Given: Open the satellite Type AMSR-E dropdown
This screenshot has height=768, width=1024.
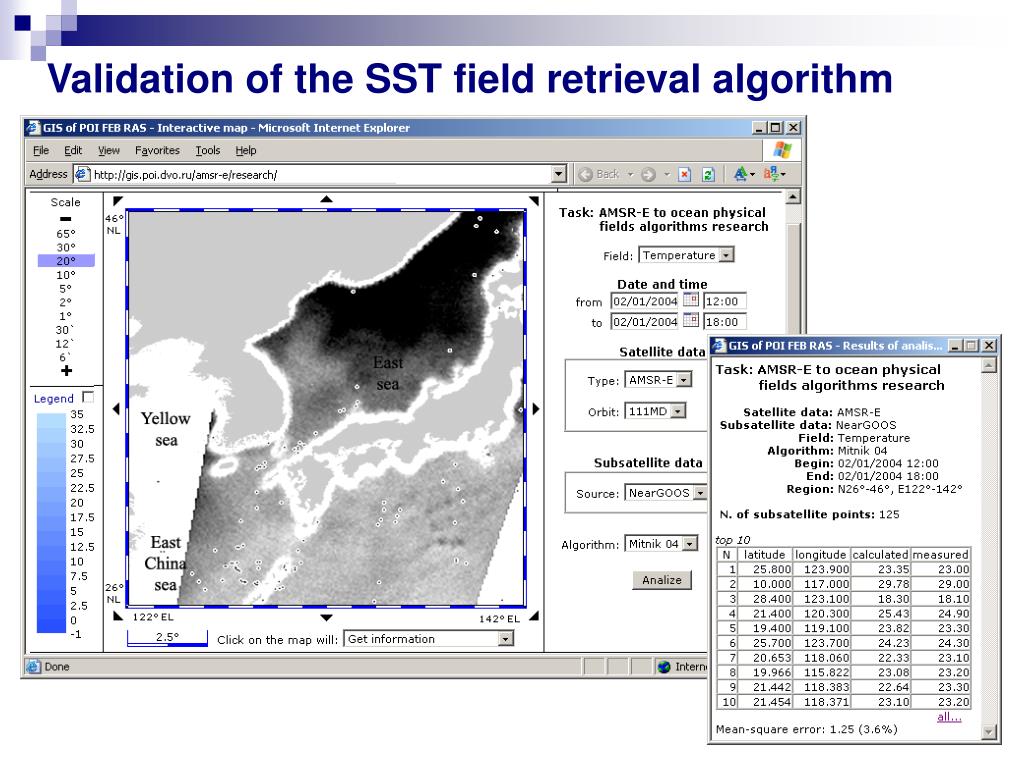Looking at the screenshot, I should click(x=684, y=379).
